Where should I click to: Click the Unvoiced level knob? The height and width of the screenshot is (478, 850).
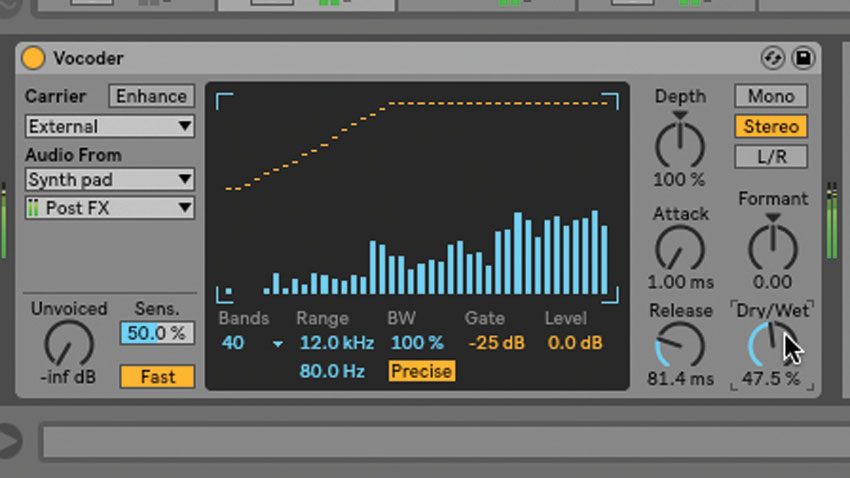[68, 344]
